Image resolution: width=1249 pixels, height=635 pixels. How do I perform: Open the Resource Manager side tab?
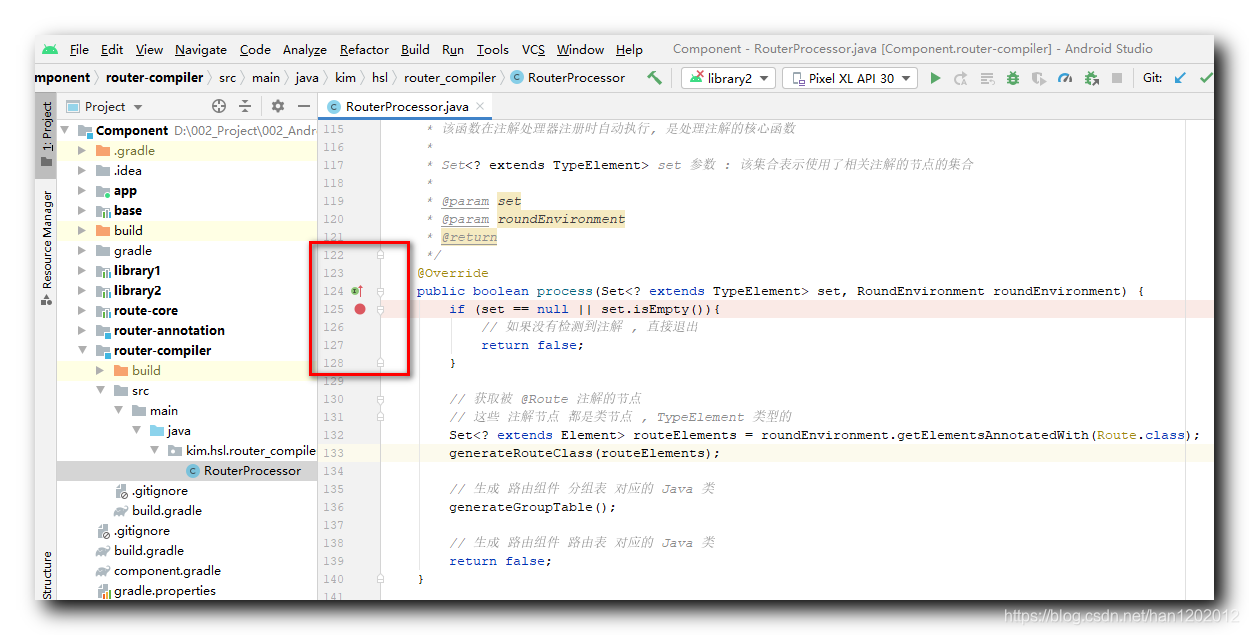point(46,246)
